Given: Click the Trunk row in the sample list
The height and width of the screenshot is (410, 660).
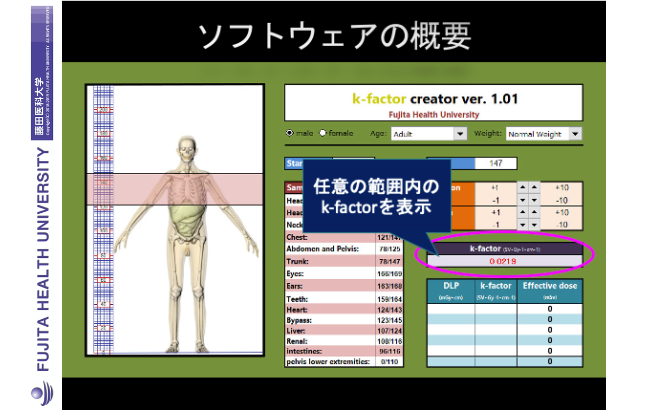Looking at the screenshot, I should (x=330, y=260).
